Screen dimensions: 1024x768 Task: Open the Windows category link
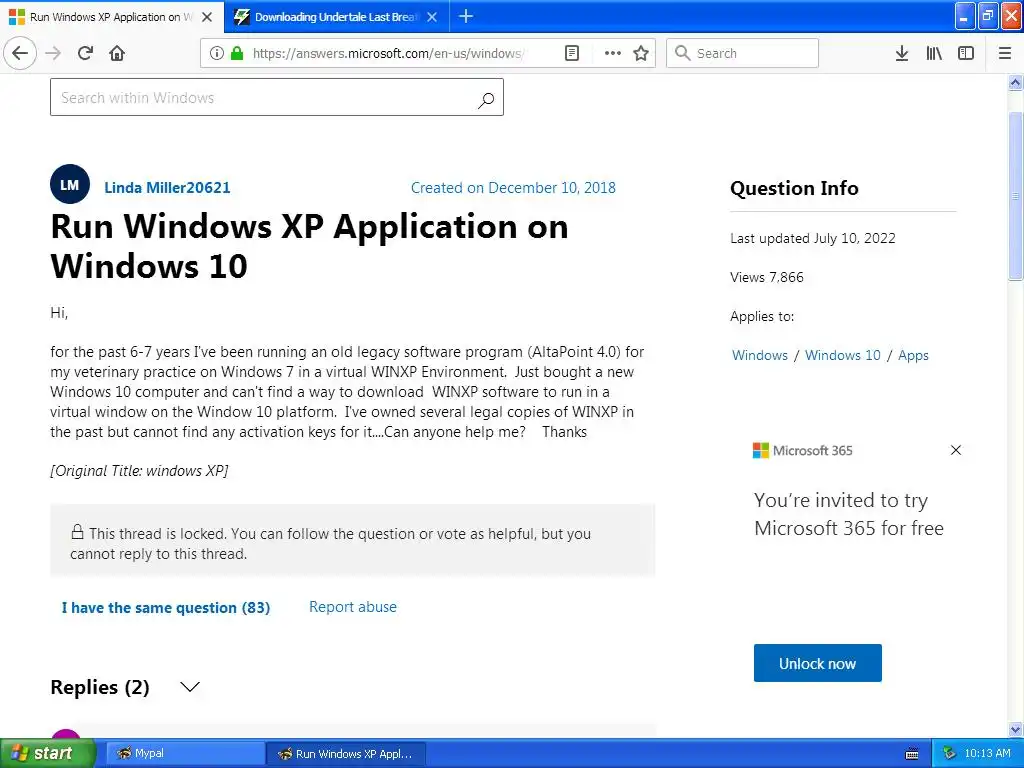click(760, 355)
